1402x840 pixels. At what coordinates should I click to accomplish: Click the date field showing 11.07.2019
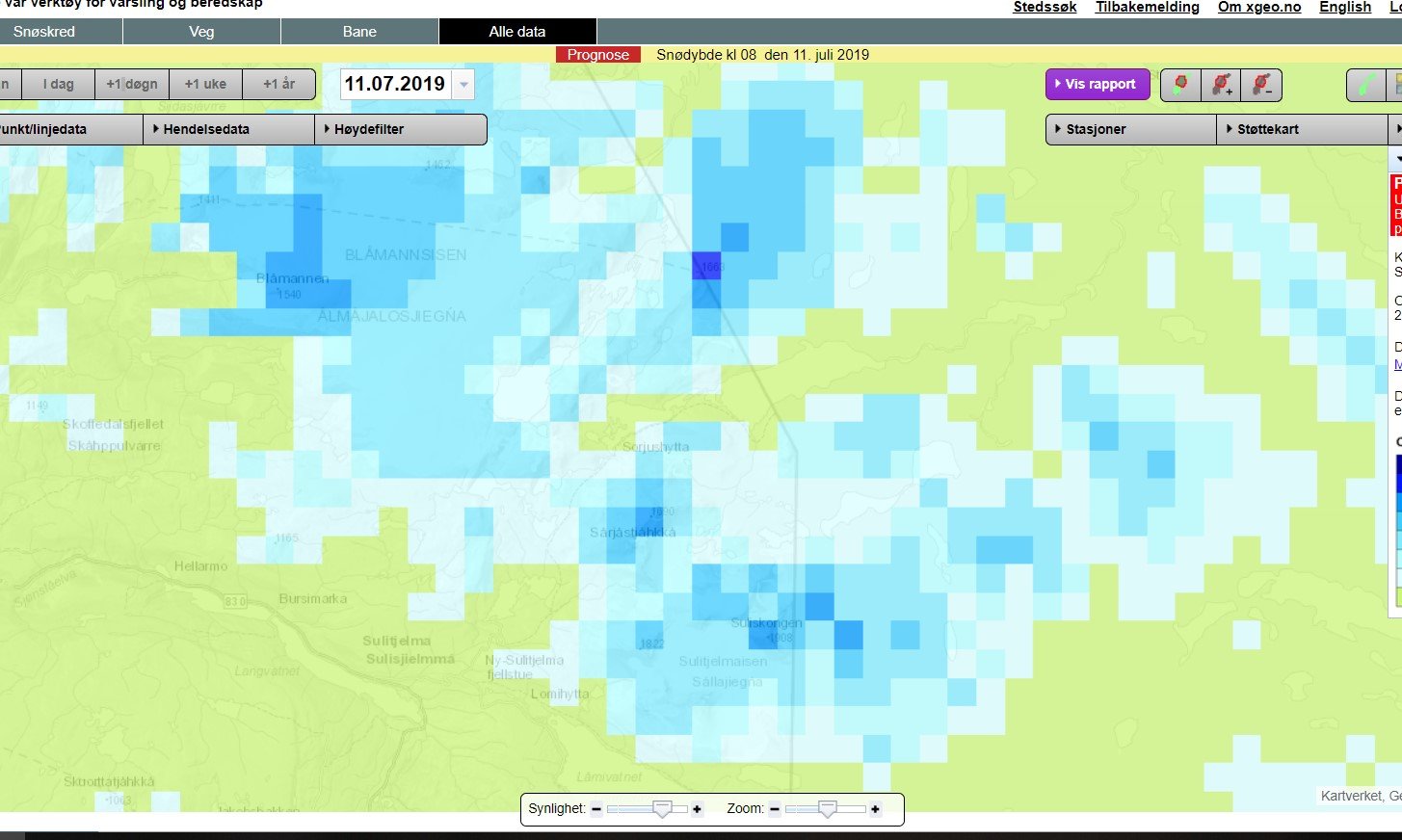[x=395, y=84]
